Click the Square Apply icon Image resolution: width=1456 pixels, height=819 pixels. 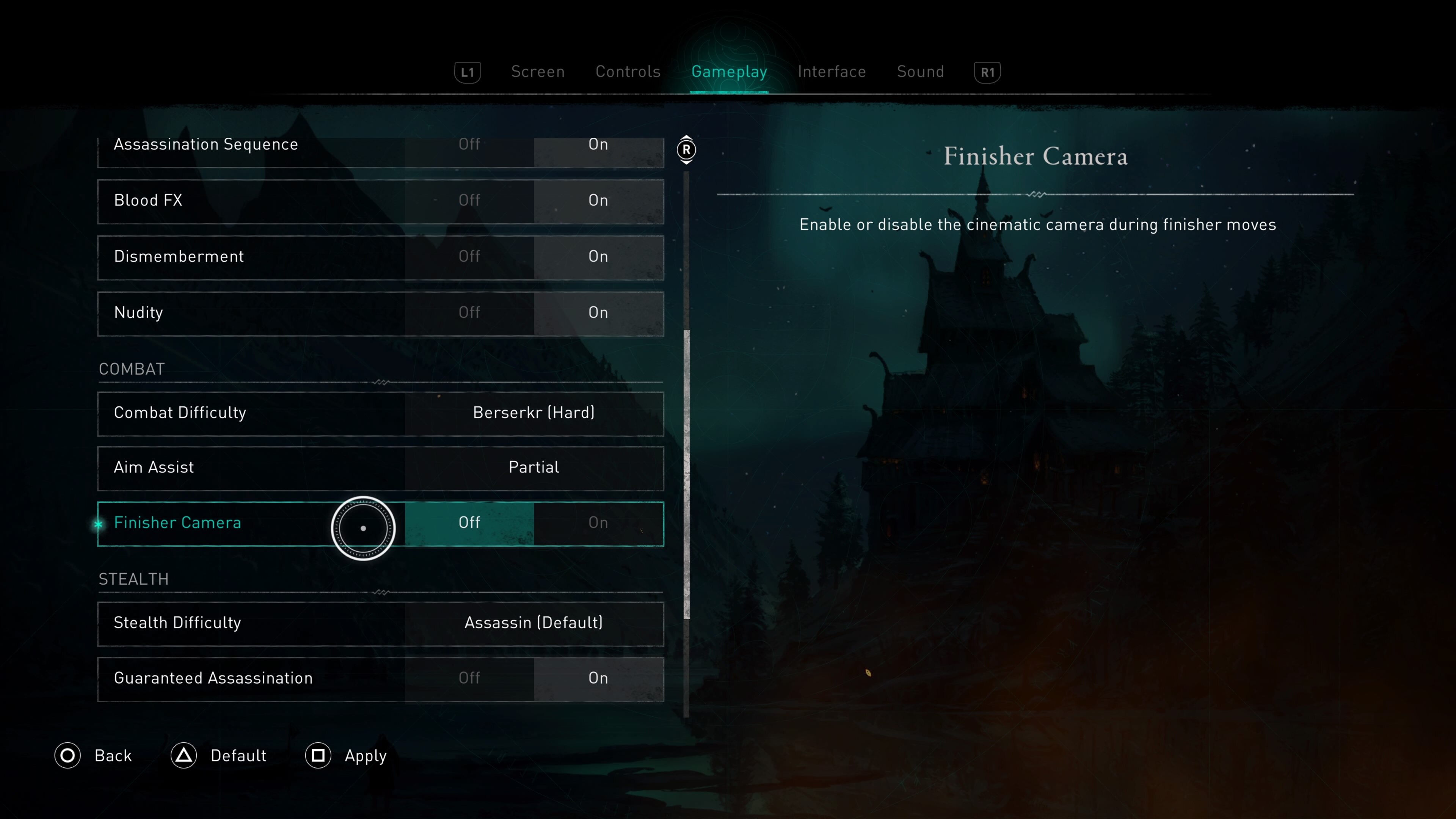[318, 755]
